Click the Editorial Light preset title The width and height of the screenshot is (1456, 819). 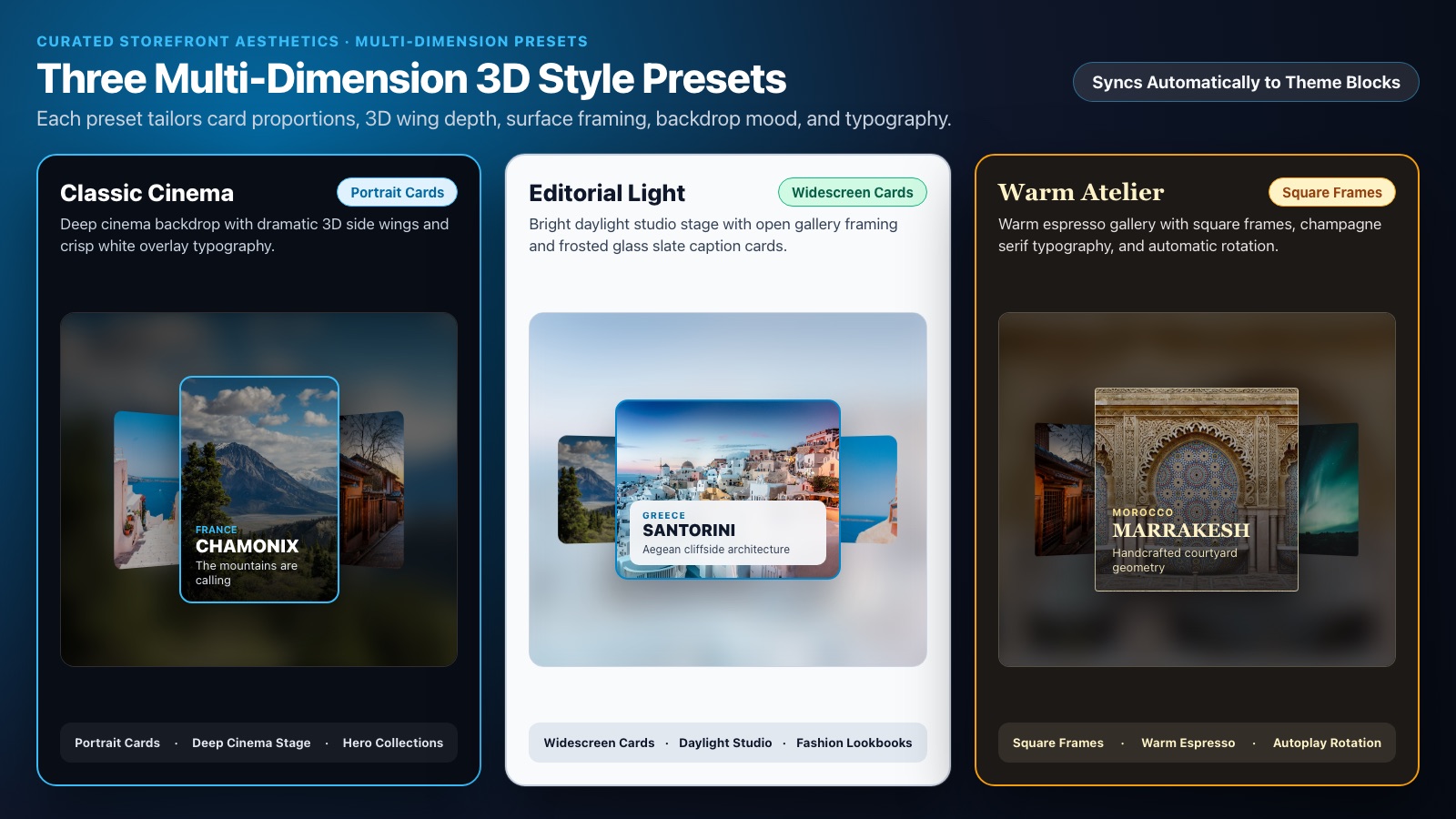pyautogui.click(x=607, y=193)
